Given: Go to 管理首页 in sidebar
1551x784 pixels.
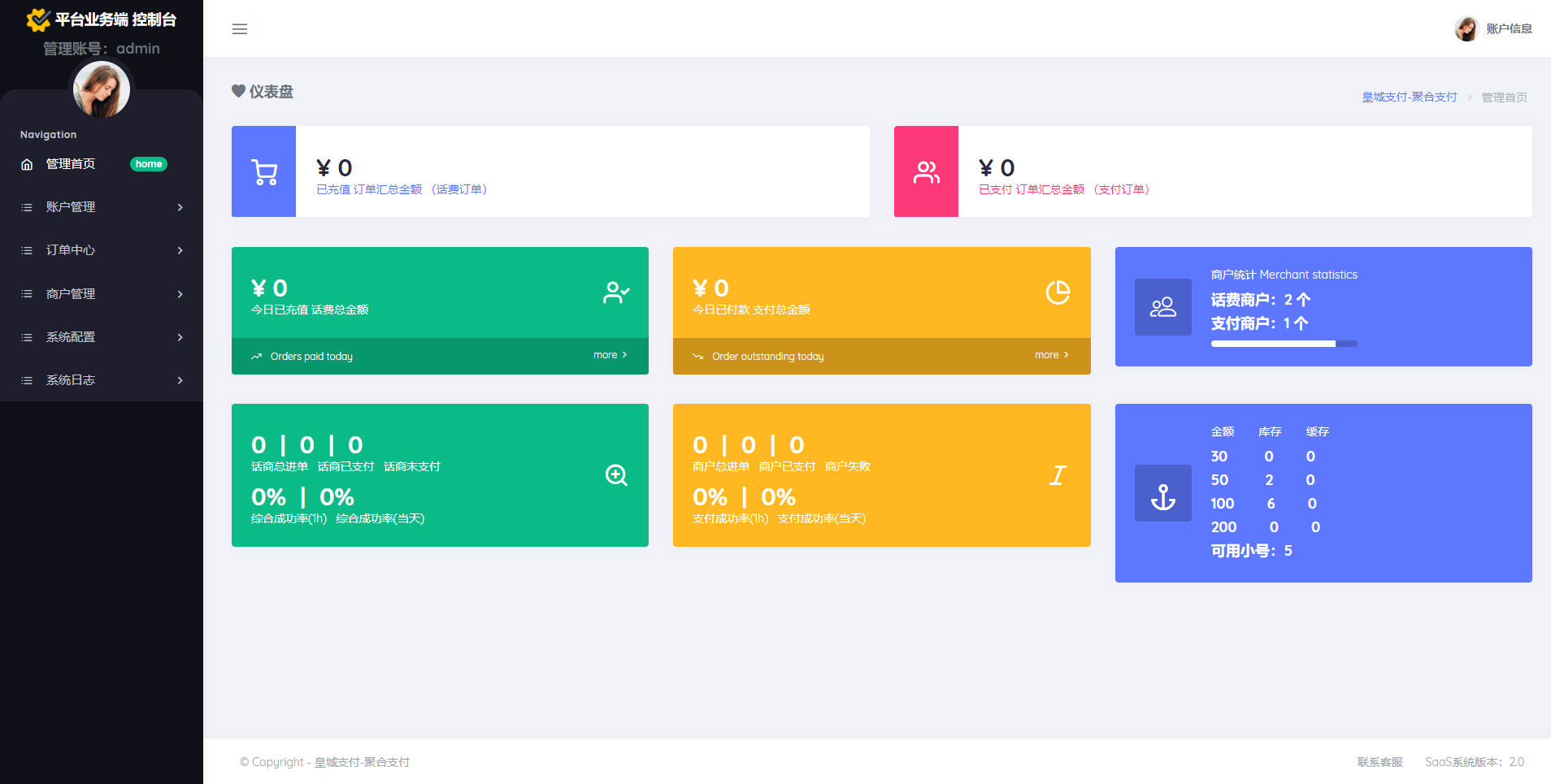Looking at the screenshot, I should tap(71, 164).
